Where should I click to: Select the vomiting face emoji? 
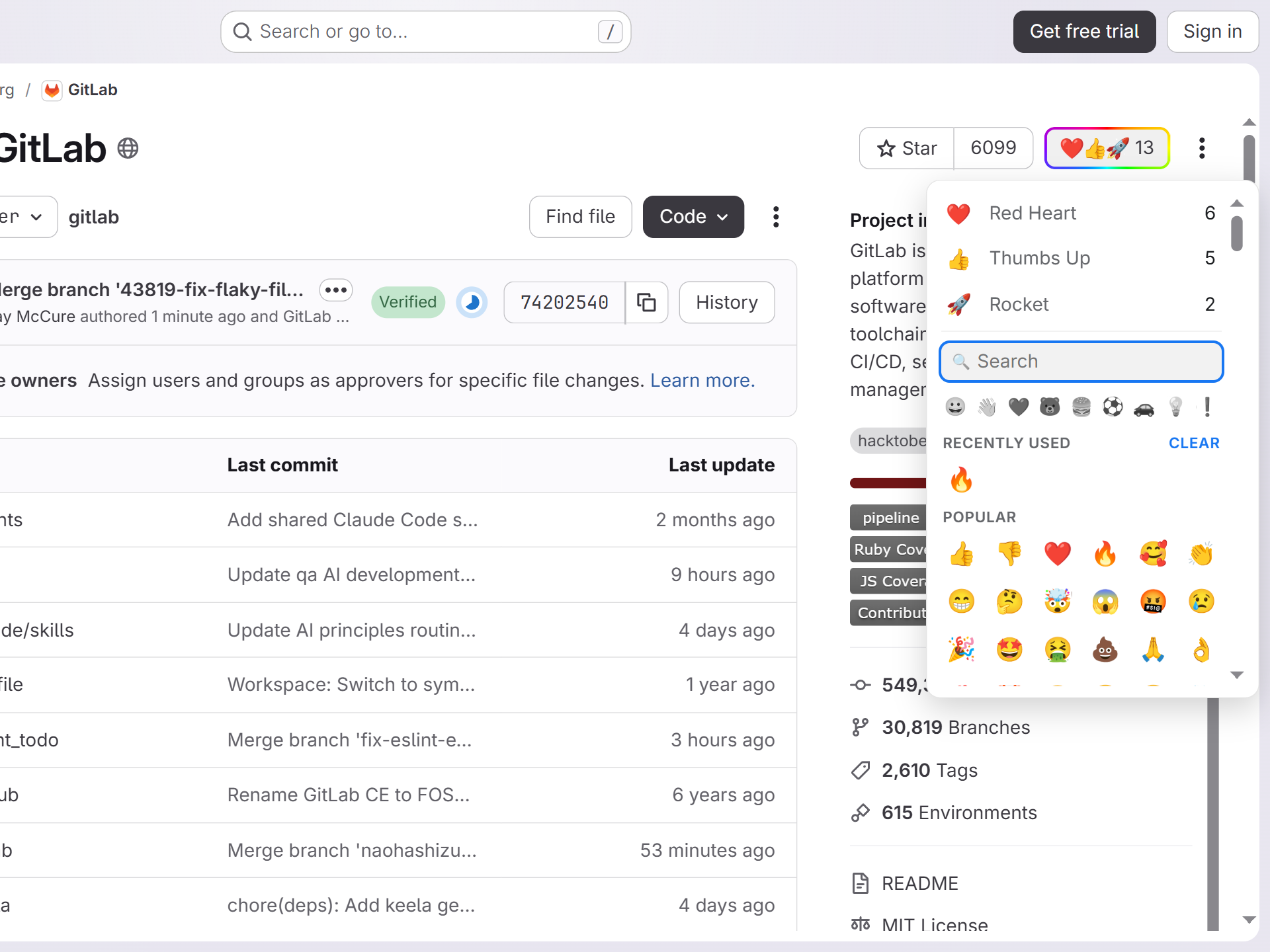tap(1057, 649)
